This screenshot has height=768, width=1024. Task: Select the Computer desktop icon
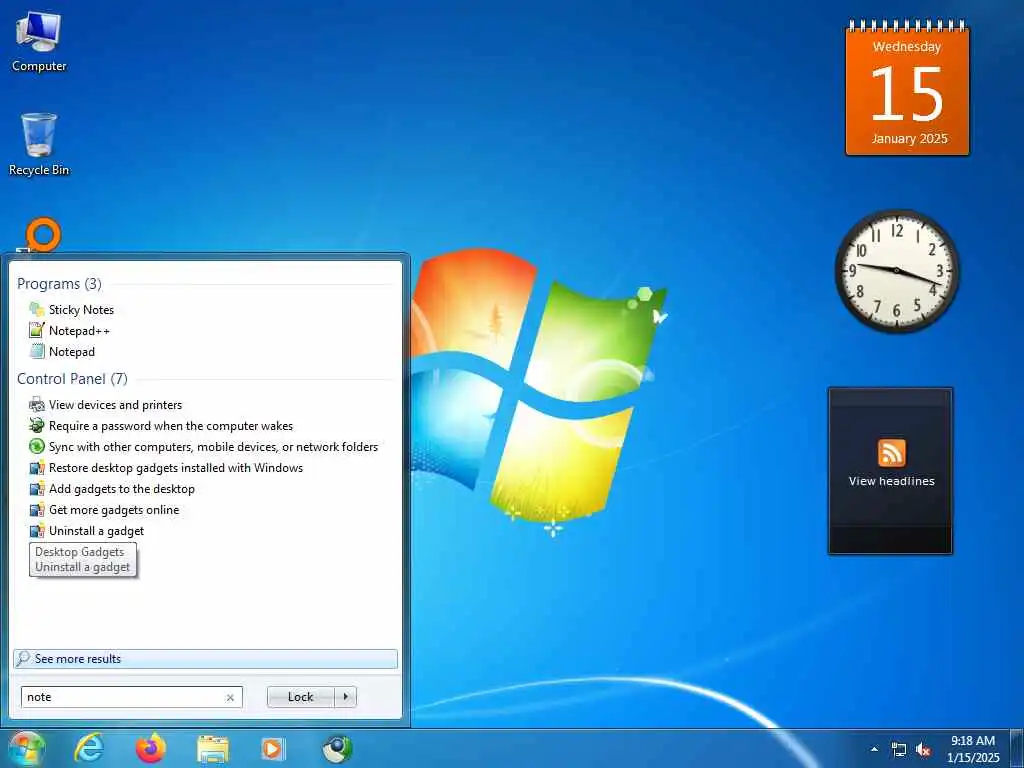tap(39, 42)
